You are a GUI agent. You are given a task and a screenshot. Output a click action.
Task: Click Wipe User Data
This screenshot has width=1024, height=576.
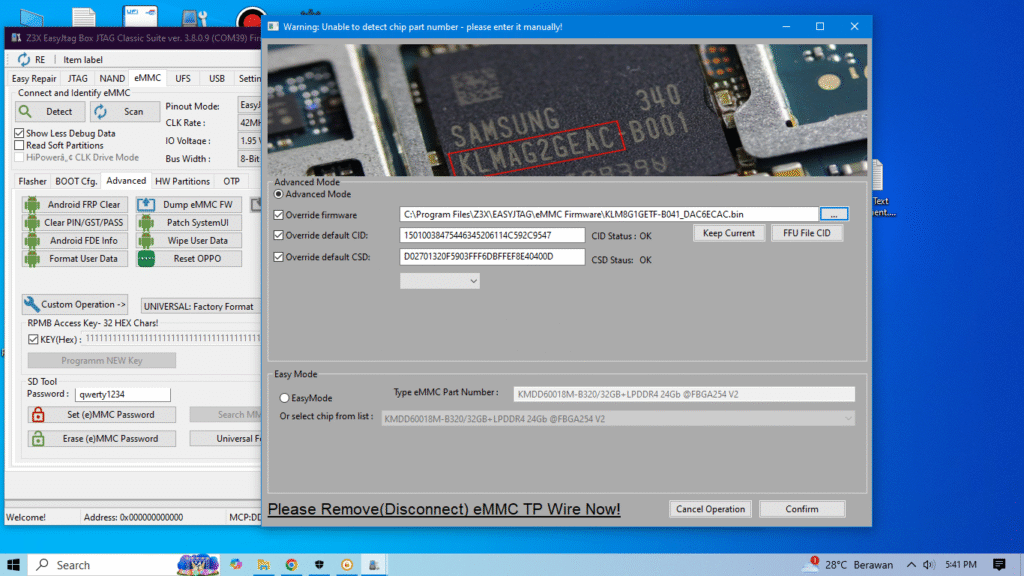tap(189, 240)
